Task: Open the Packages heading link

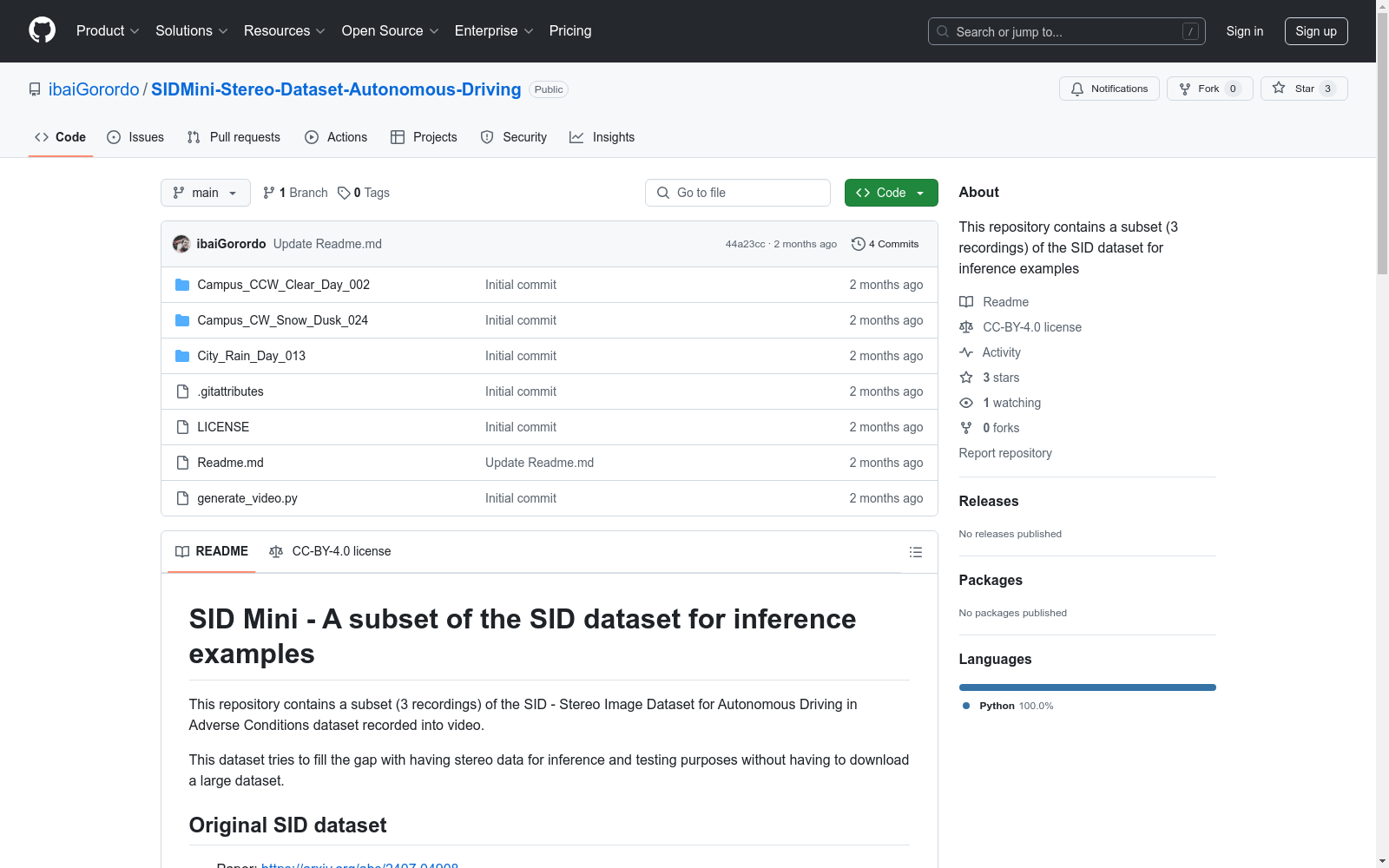Action: 991,580
